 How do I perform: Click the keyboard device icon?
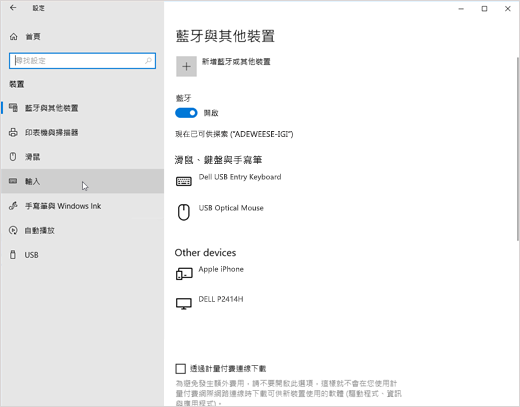pos(184,181)
